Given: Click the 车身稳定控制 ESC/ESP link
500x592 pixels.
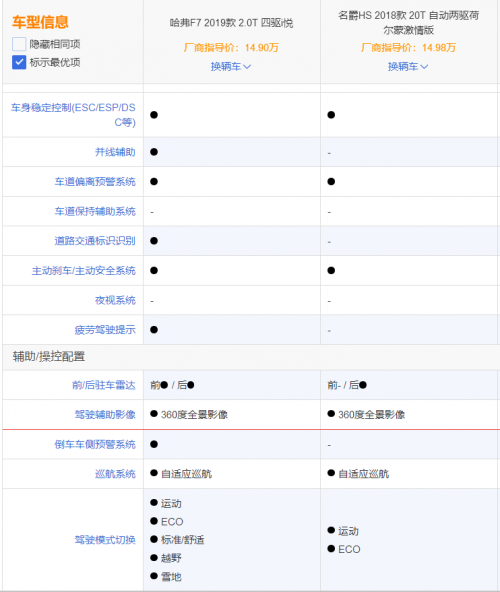Looking at the screenshot, I should coord(73,115).
